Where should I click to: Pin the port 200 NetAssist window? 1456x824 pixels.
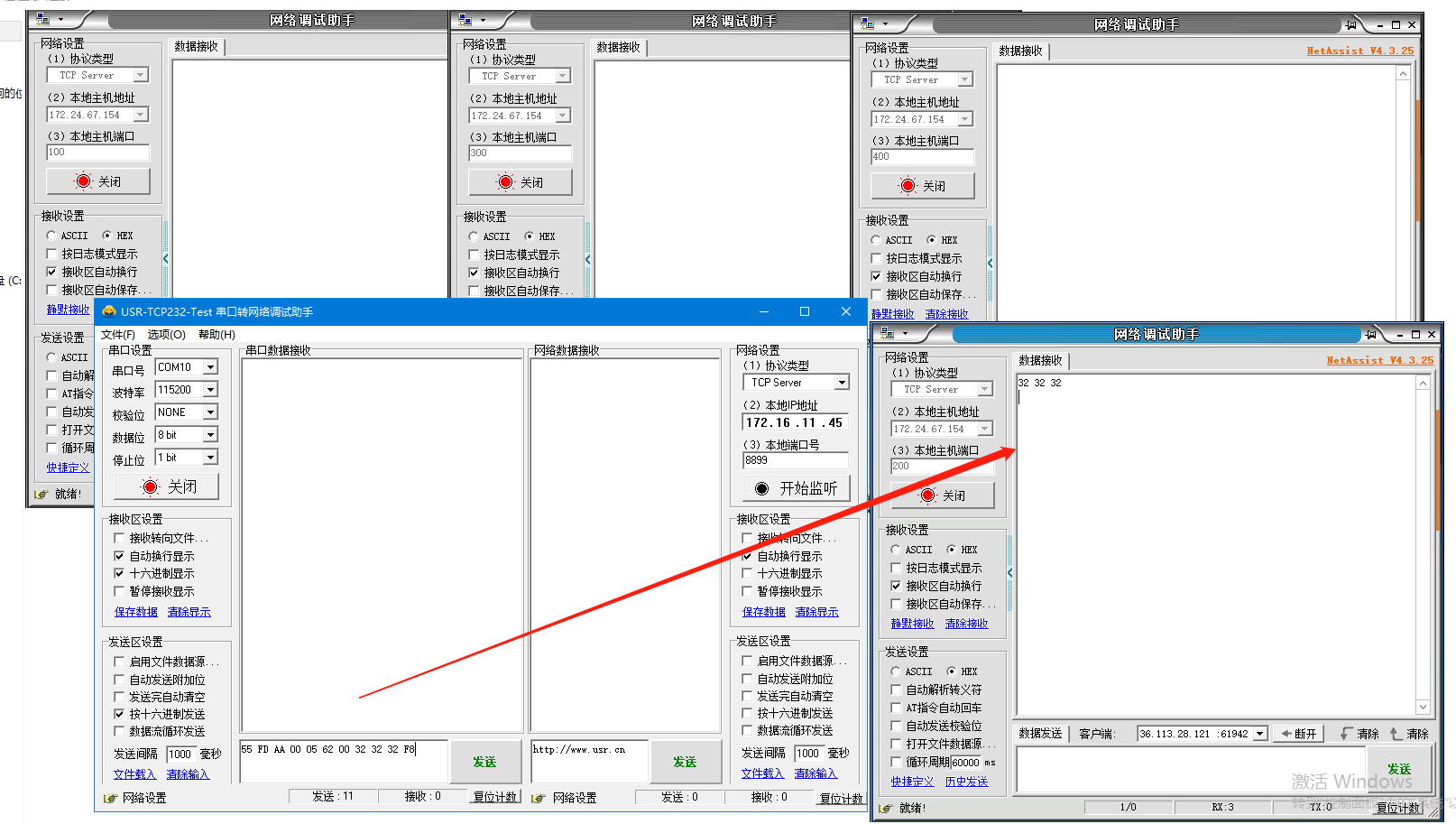[x=1370, y=335]
